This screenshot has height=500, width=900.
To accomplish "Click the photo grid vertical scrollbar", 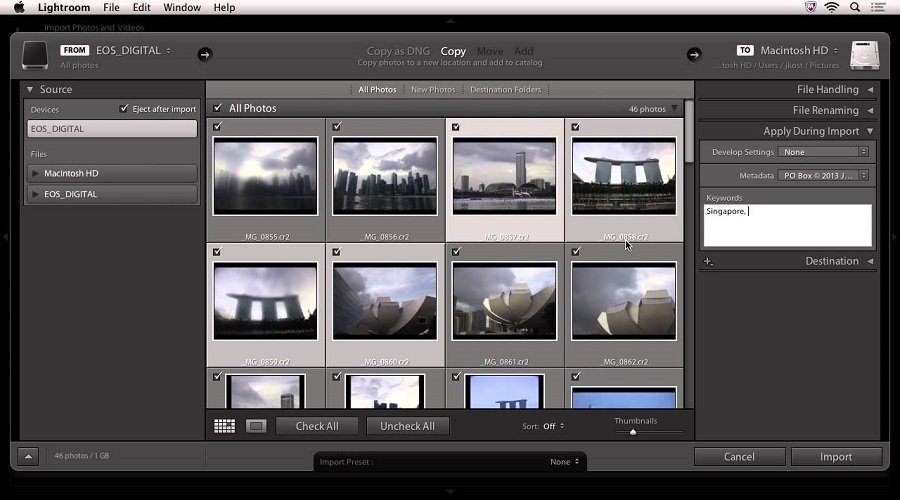I will pos(689,132).
